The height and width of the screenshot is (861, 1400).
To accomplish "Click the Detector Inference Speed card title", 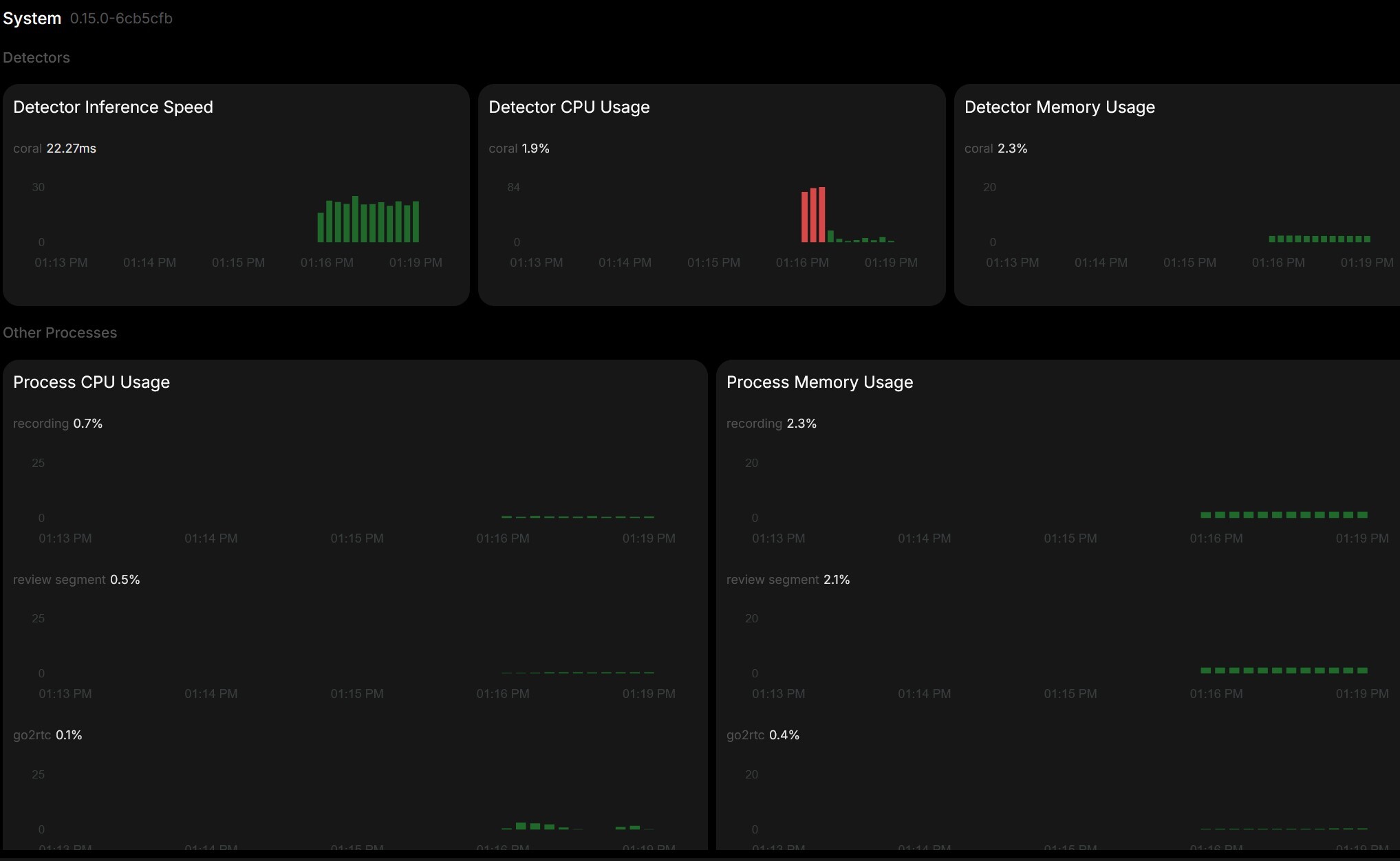I will 113,107.
